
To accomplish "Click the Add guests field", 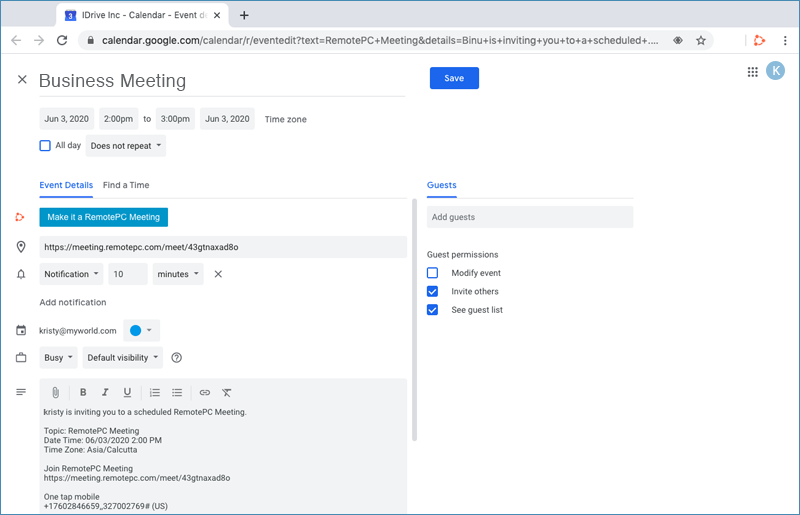I will pyautogui.click(x=530, y=217).
